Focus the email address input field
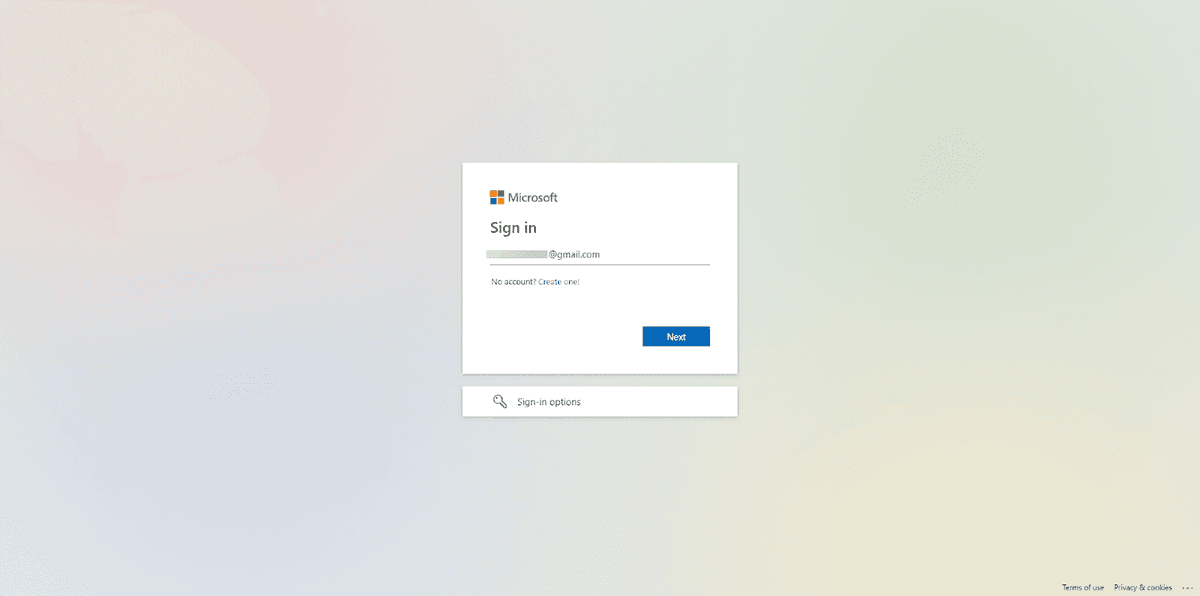The height and width of the screenshot is (596, 1200). click(x=600, y=254)
